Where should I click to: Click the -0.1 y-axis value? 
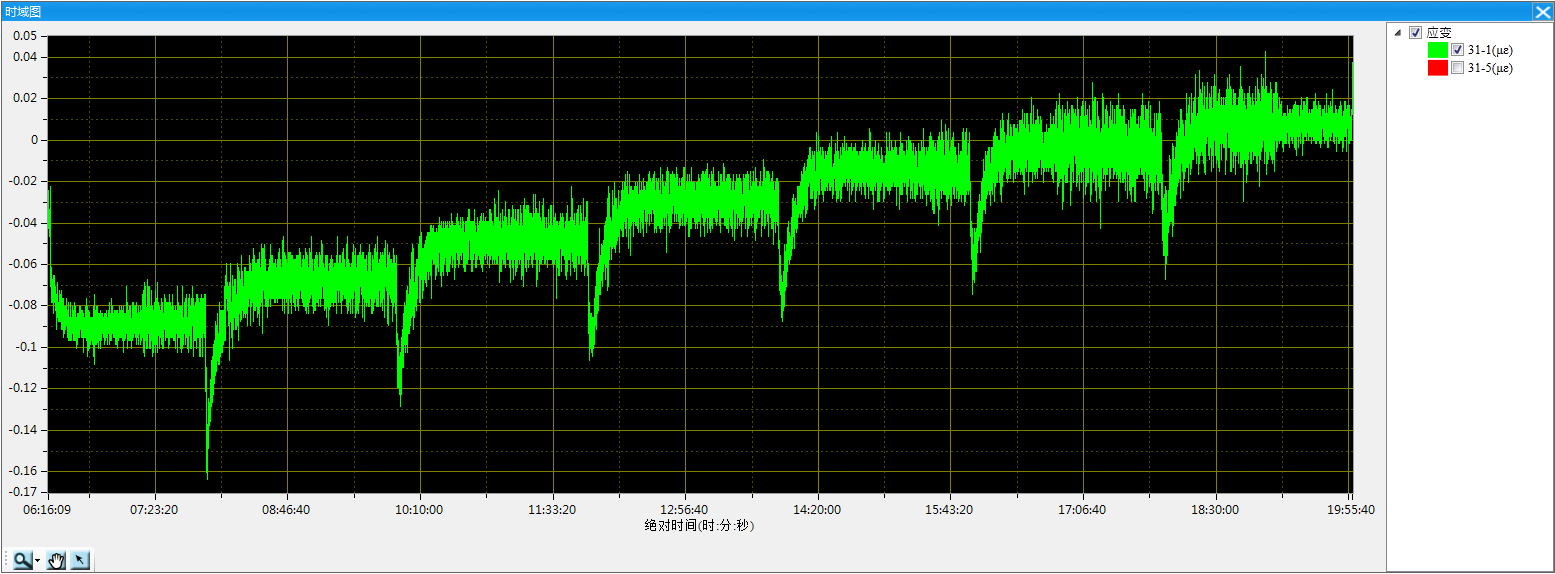26,347
